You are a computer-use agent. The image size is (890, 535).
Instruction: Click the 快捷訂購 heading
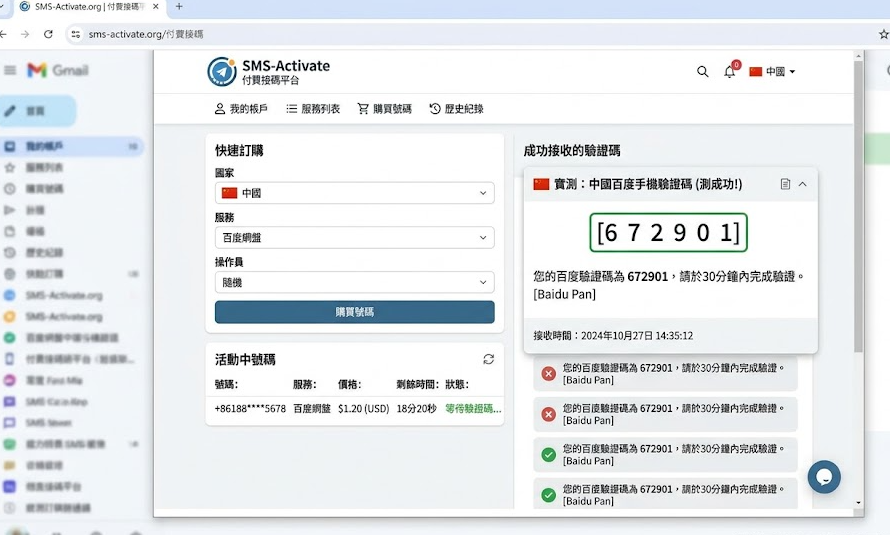pyautogui.click(x=239, y=150)
